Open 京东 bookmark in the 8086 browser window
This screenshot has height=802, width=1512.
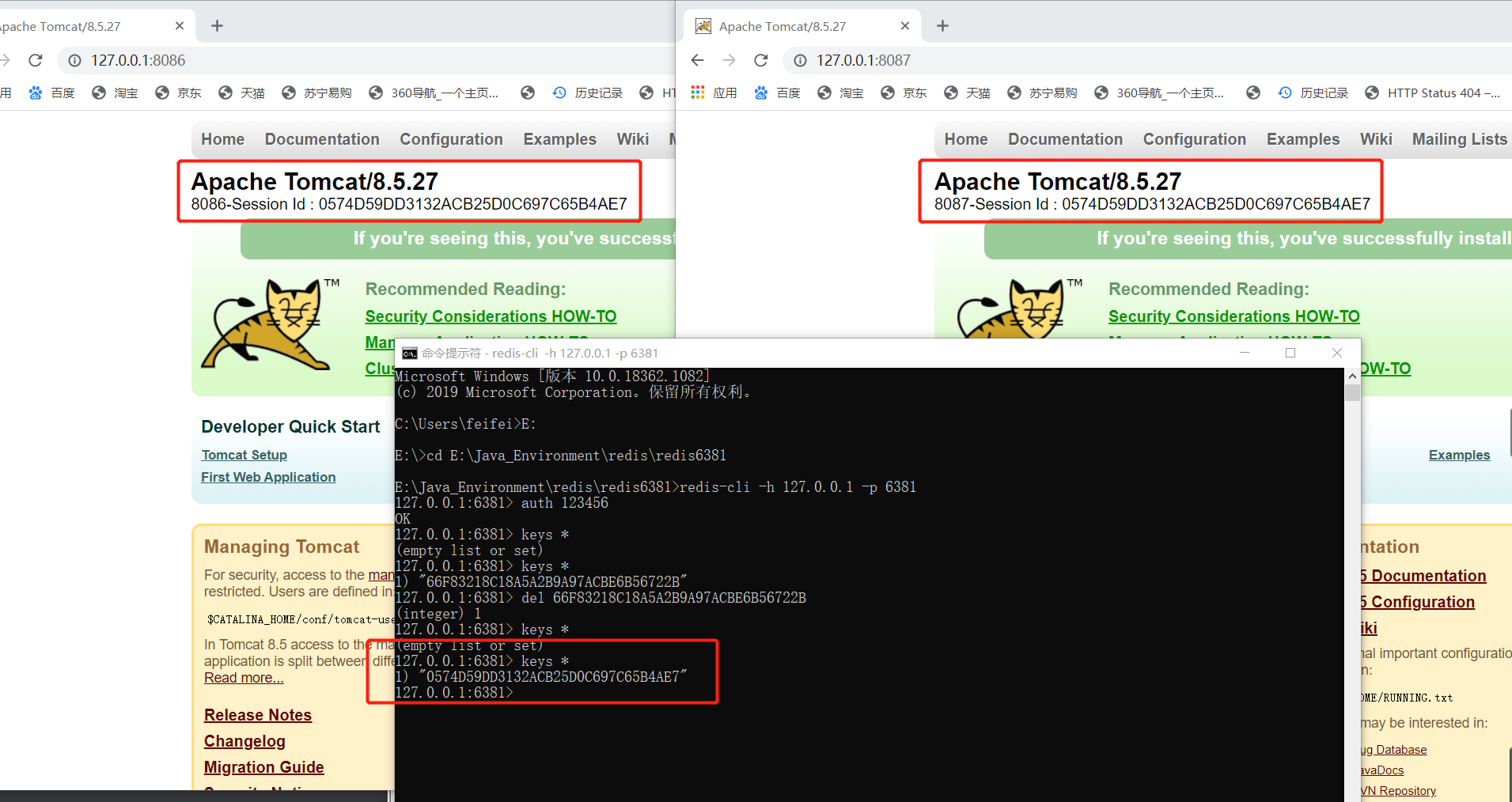178,93
